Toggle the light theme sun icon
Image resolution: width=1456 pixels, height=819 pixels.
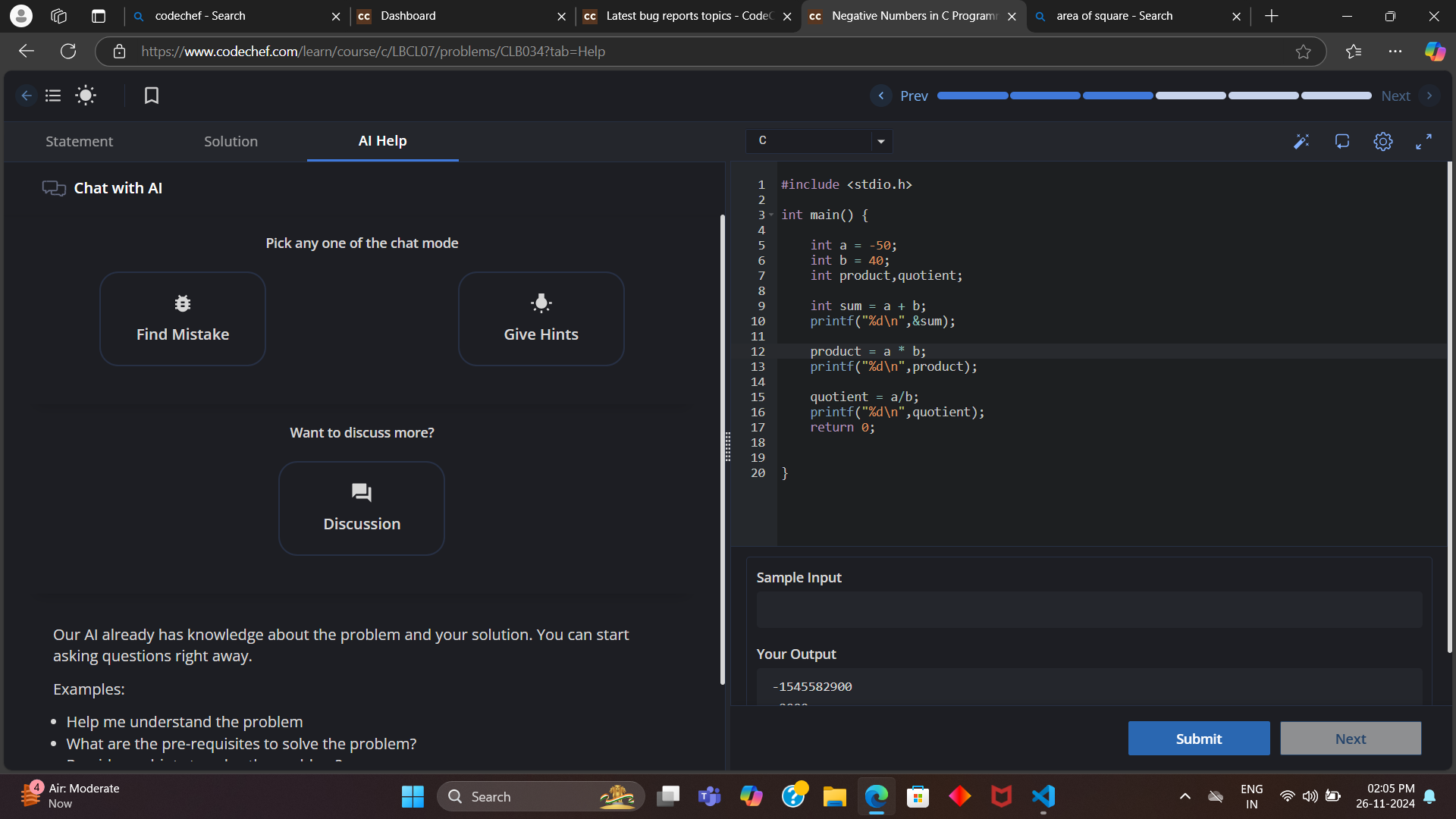pyautogui.click(x=86, y=96)
